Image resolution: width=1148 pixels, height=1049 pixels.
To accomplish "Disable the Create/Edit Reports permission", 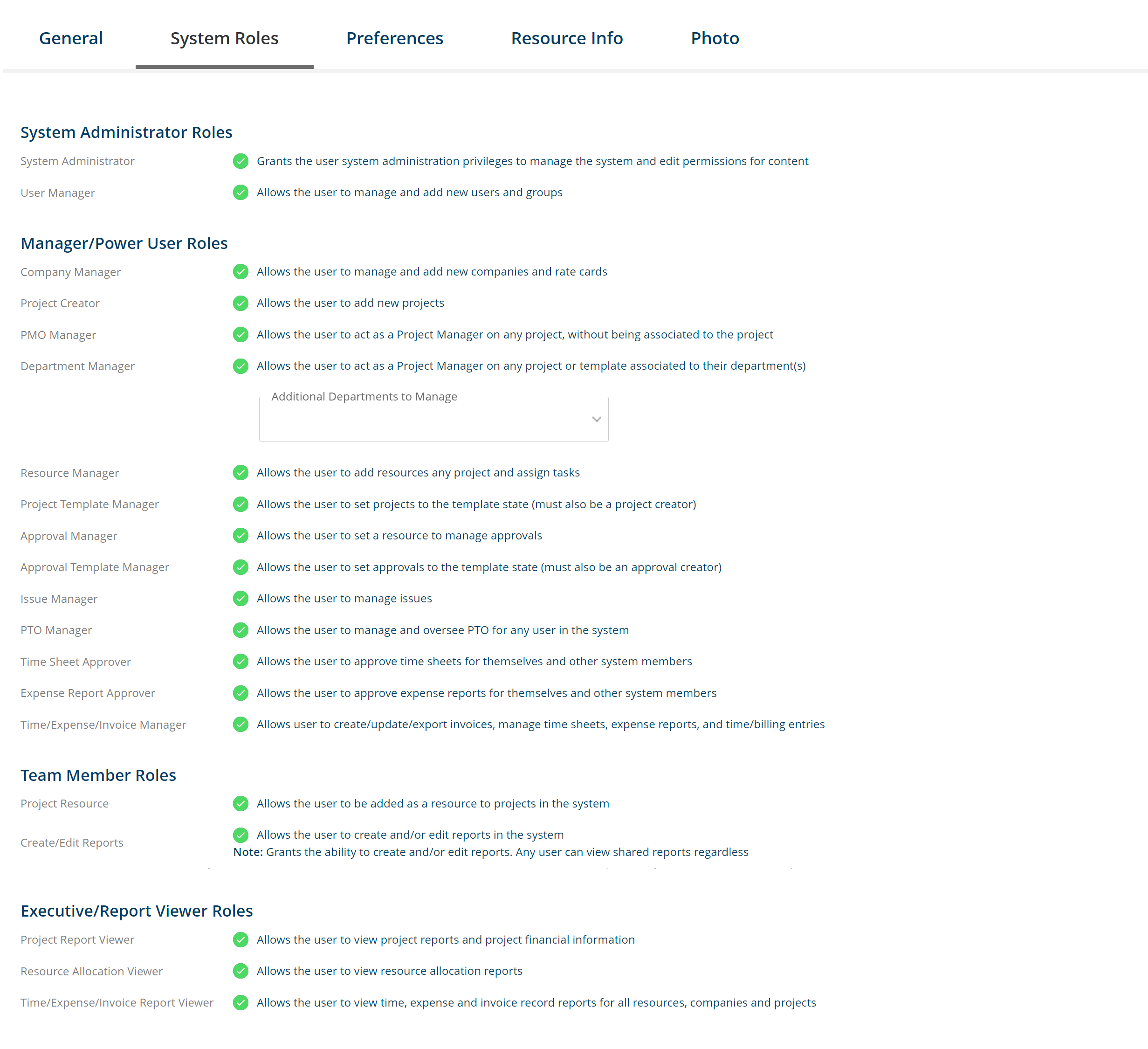I will [x=241, y=835].
